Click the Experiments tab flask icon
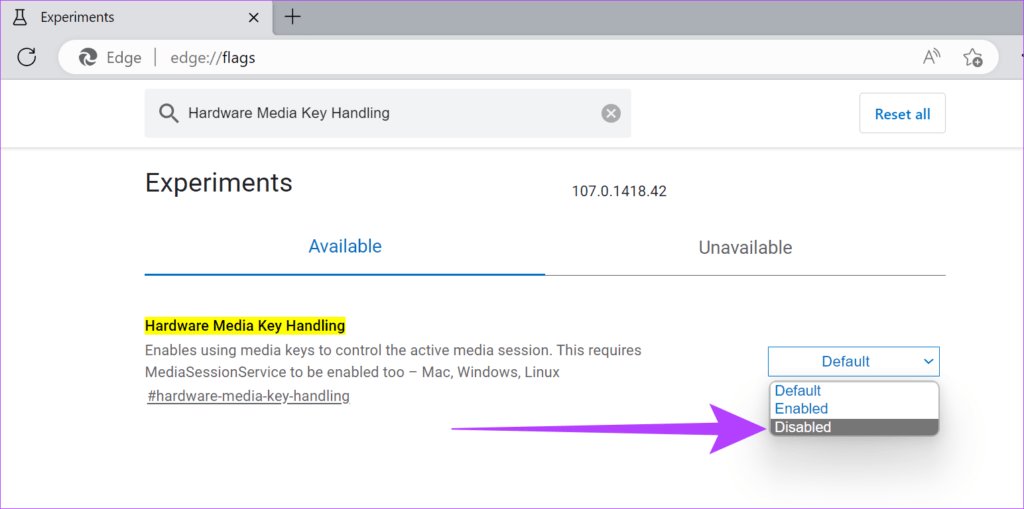This screenshot has width=1024, height=509. 20,17
